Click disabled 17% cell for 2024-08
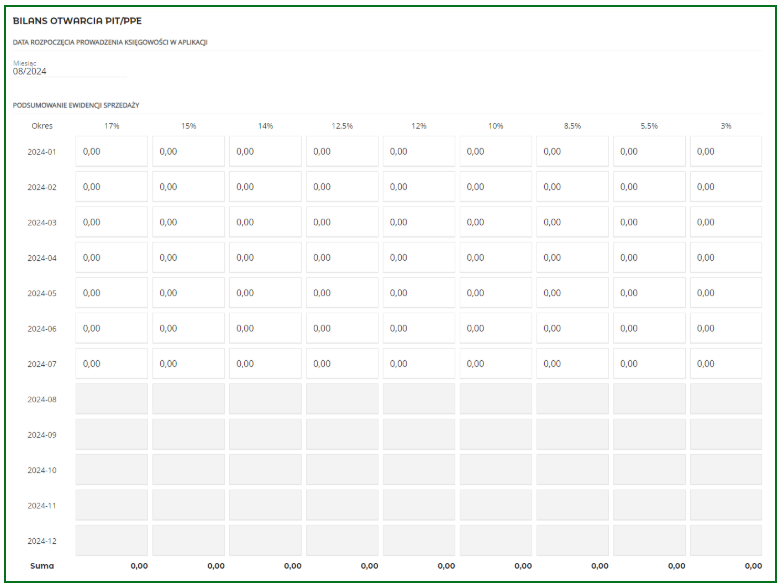The image size is (782, 586). coord(112,399)
